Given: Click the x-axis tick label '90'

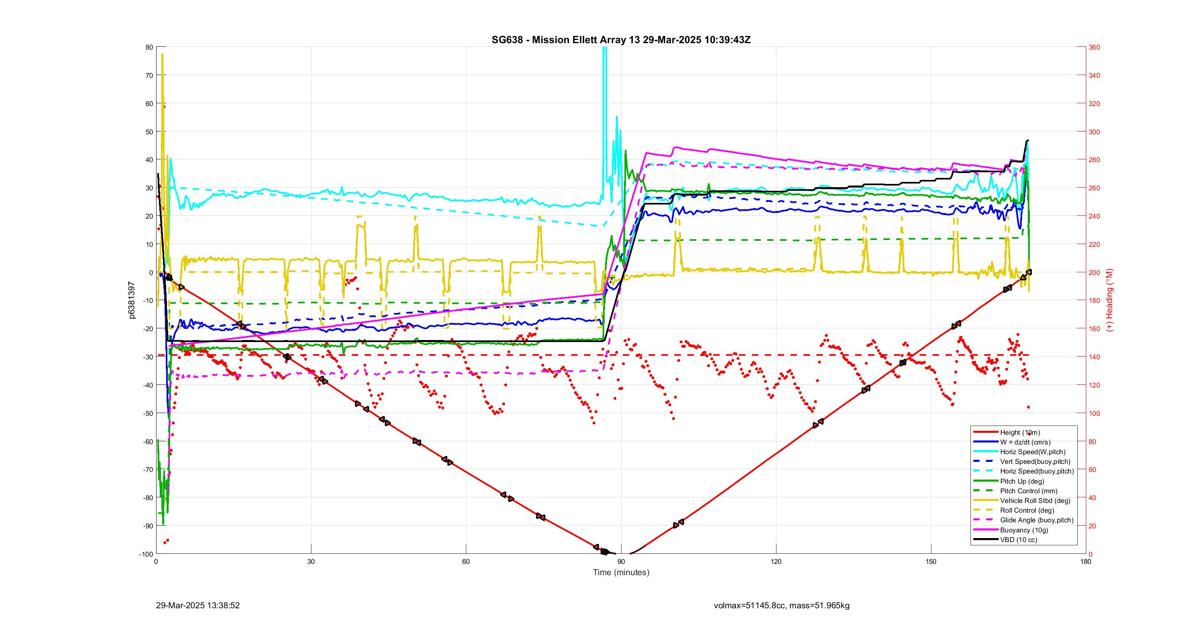Looking at the screenshot, I should tap(621, 562).
